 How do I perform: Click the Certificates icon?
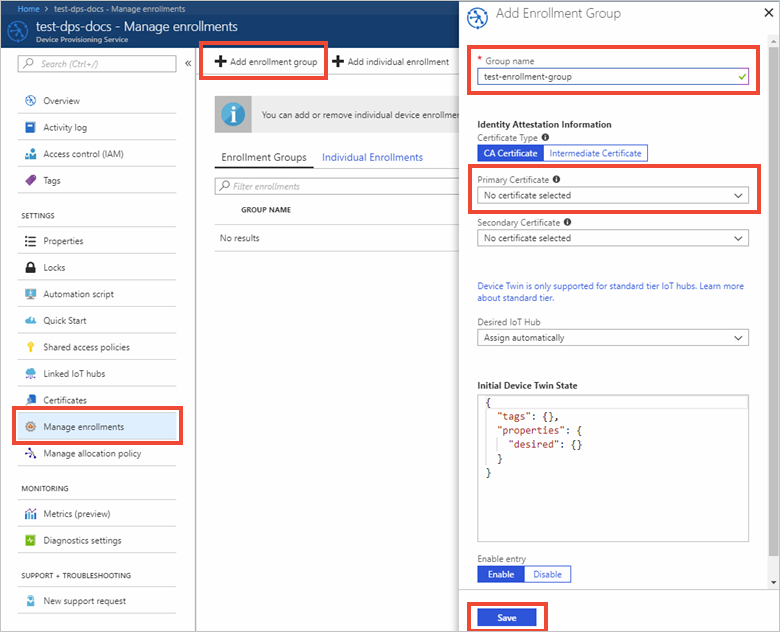coord(30,400)
